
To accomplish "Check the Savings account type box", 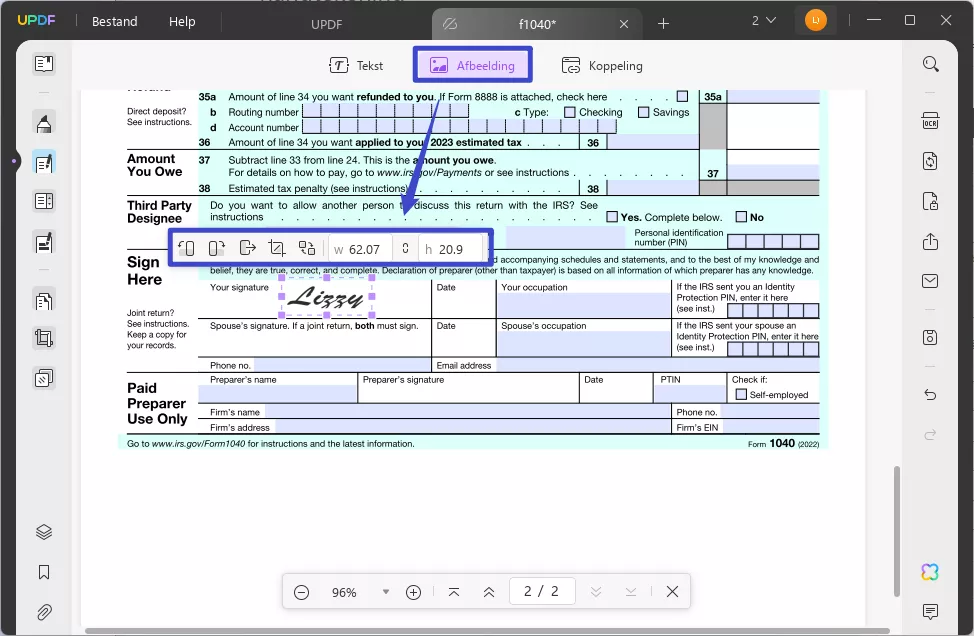I will 643,112.
